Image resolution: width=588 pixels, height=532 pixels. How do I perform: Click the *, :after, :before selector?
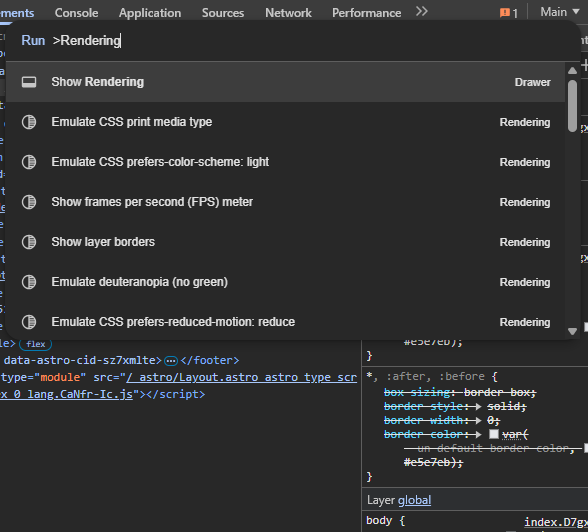pos(425,376)
